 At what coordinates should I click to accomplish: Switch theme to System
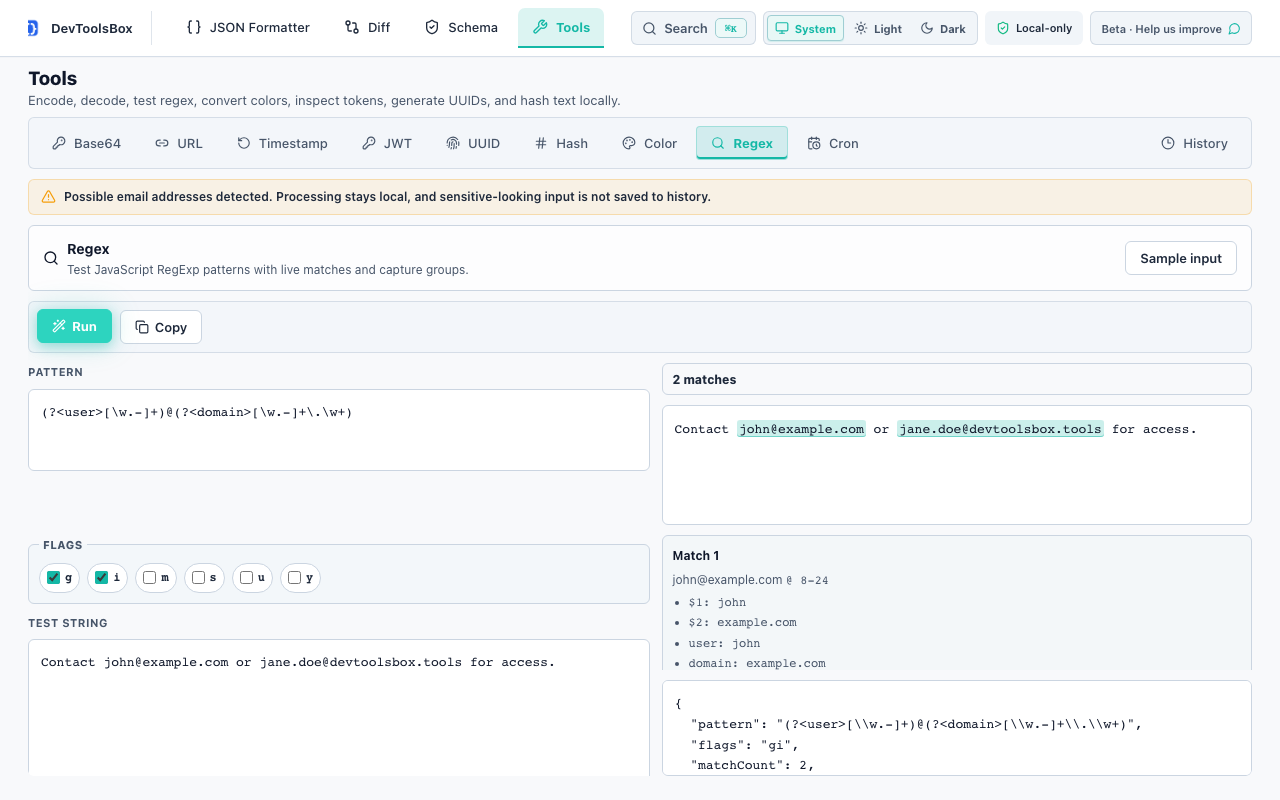coord(805,29)
